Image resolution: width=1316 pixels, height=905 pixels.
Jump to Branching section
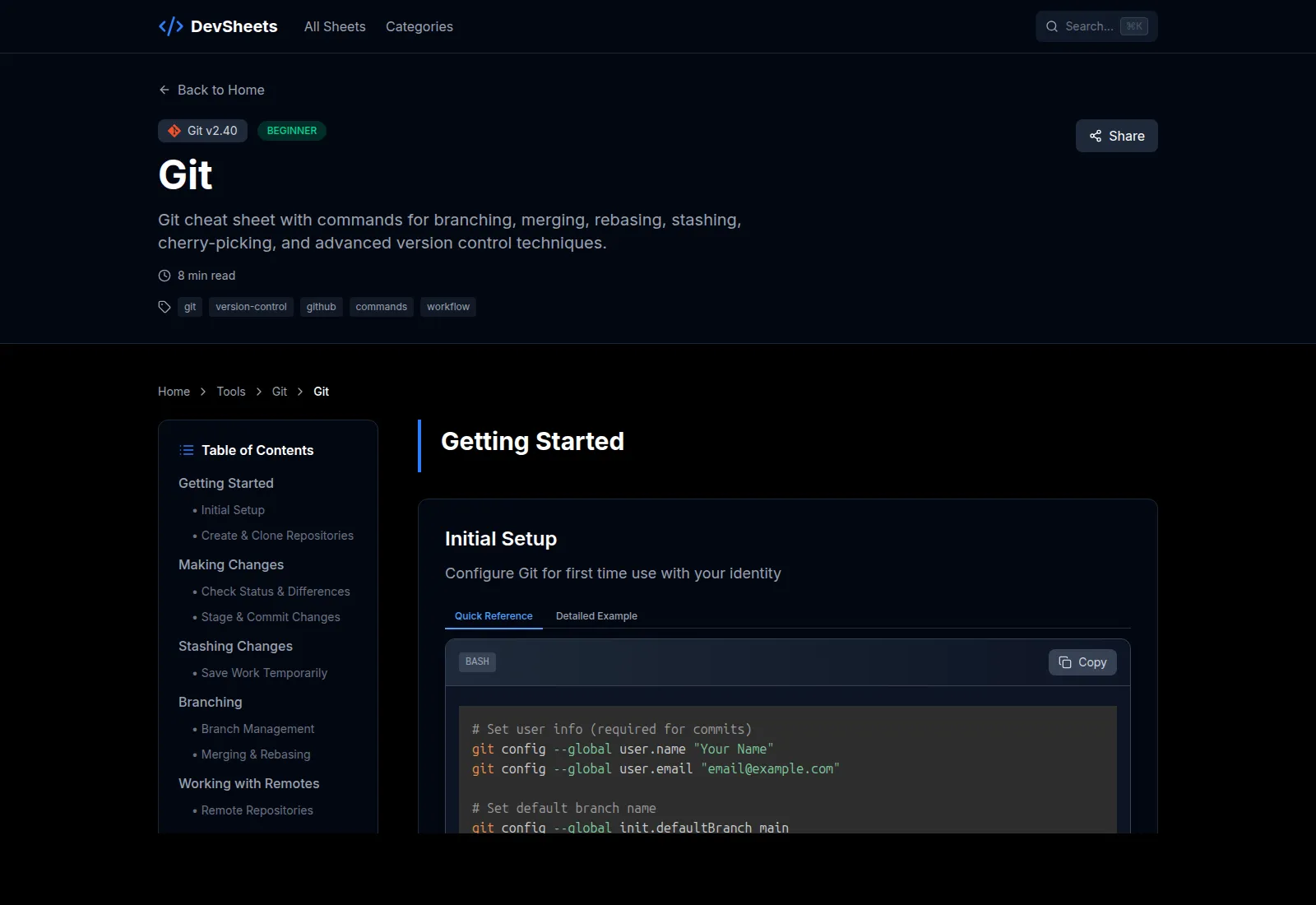pyautogui.click(x=211, y=702)
